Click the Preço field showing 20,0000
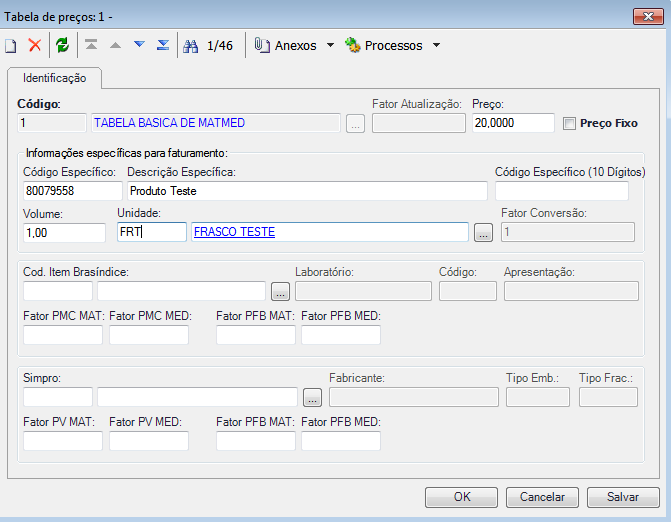Viewport: 671px width, 522px height. [513, 123]
